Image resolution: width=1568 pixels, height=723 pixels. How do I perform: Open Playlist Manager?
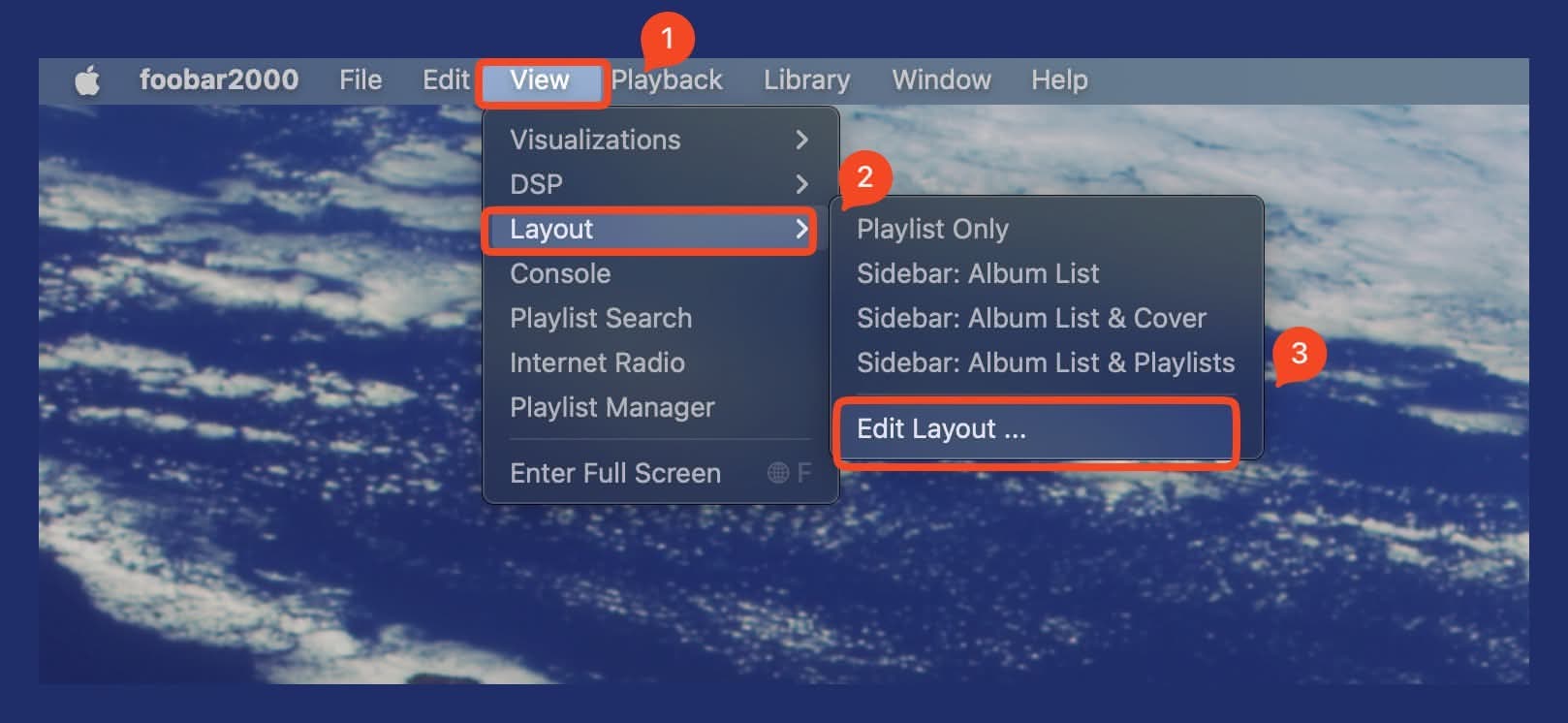(x=660, y=407)
